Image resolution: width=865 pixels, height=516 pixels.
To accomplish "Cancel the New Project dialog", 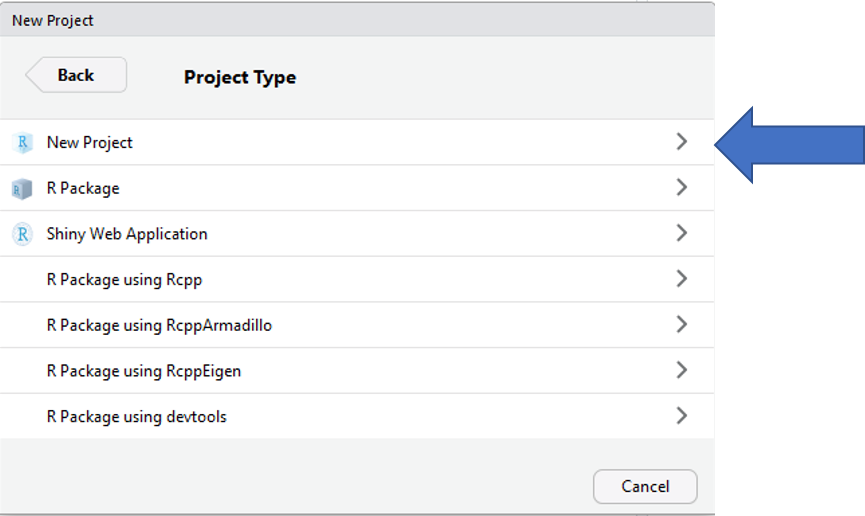I will (645, 486).
